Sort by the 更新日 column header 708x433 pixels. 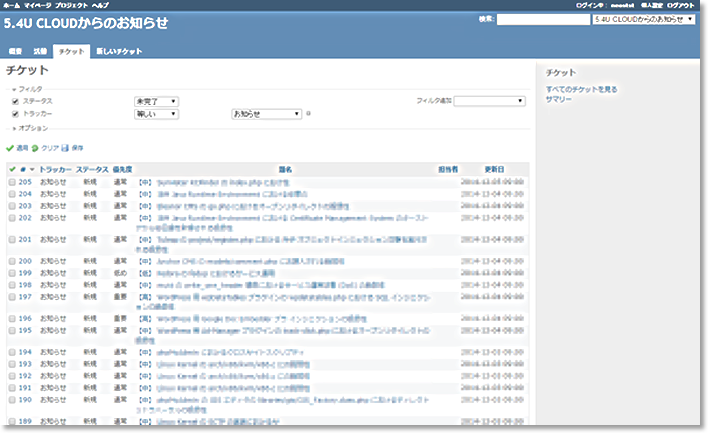click(x=494, y=170)
